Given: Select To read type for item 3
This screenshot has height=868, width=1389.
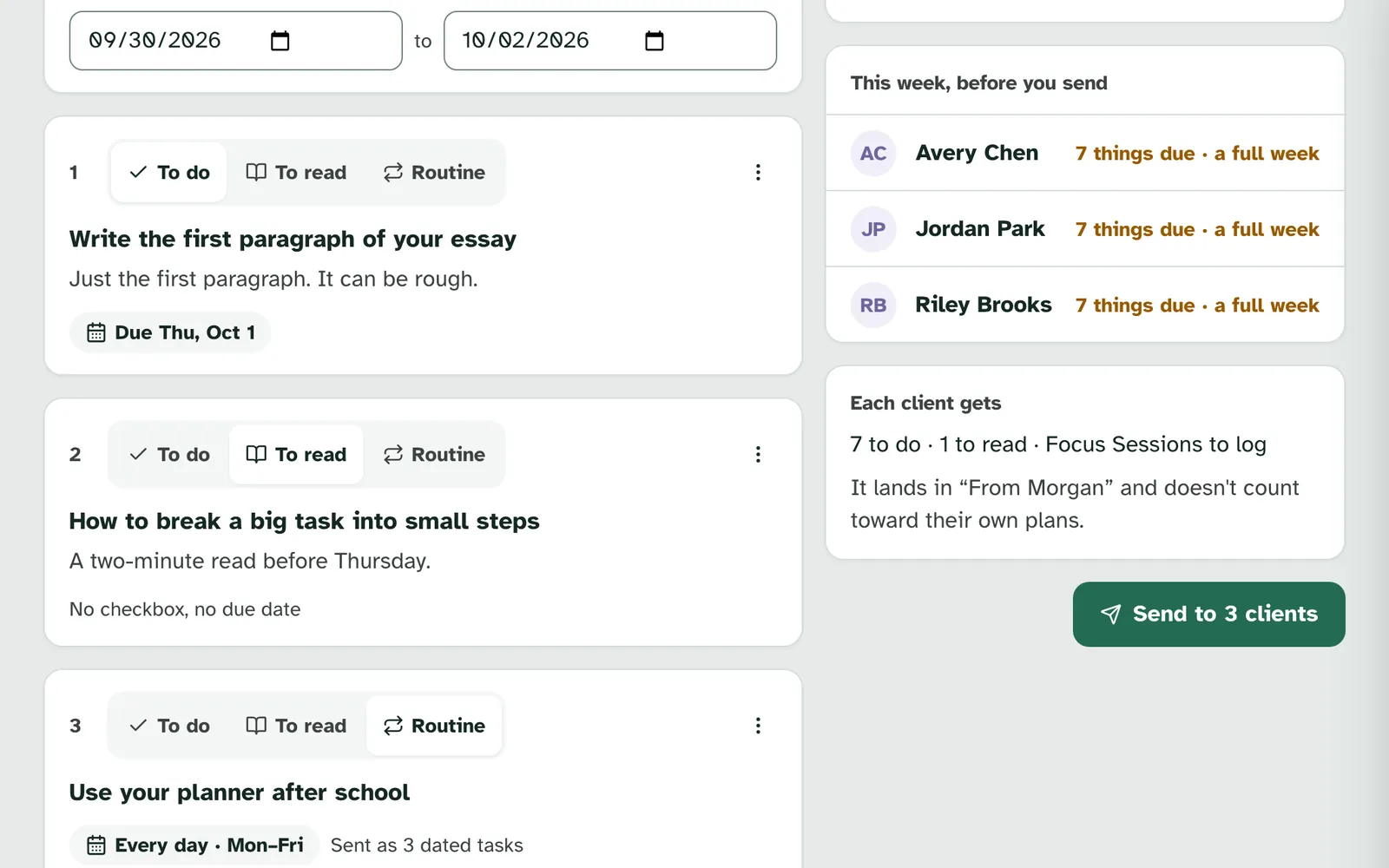Looking at the screenshot, I should 296,726.
